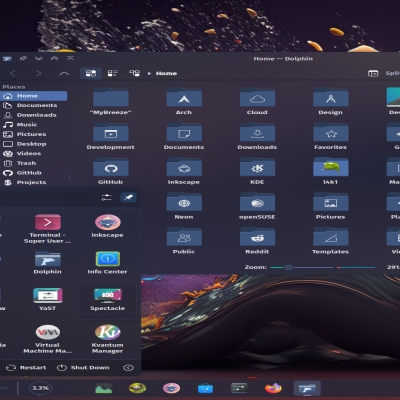This screenshot has width=400, height=400.
Task: Launch Dolphin from the launcher grid
Action: pyautogui.click(x=47, y=263)
